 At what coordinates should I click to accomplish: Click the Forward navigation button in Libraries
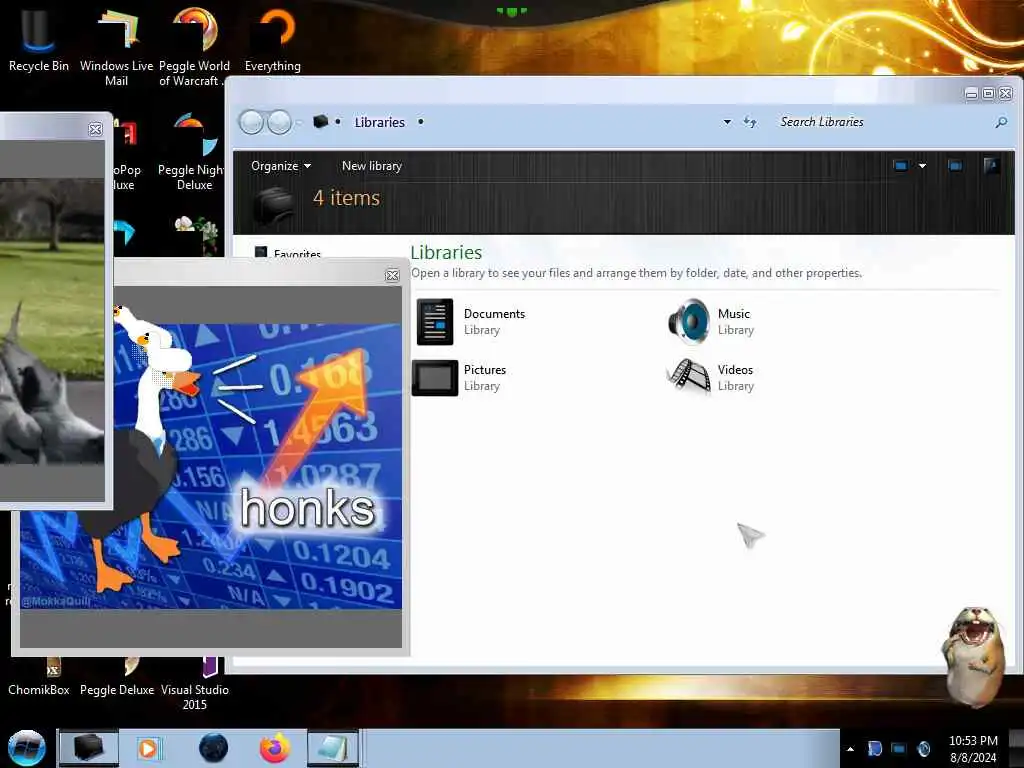tap(280, 122)
